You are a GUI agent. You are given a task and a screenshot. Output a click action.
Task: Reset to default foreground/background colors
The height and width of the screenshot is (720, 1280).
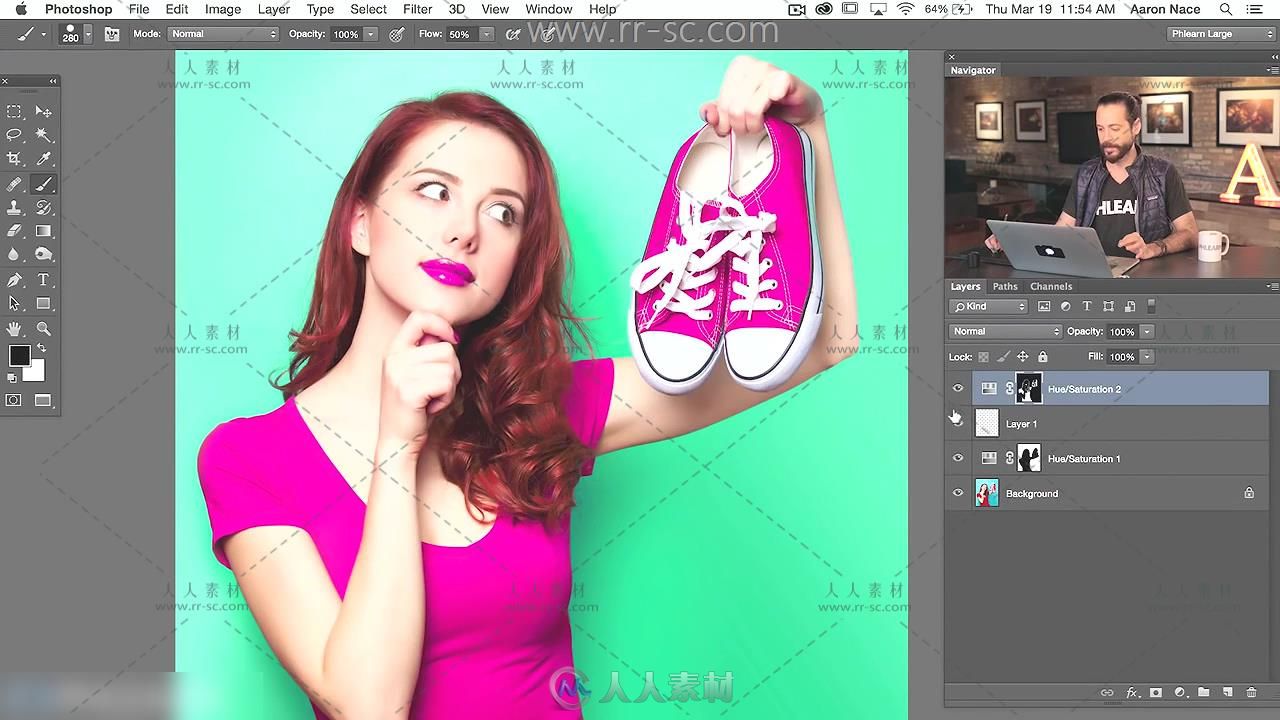coord(12,378)
